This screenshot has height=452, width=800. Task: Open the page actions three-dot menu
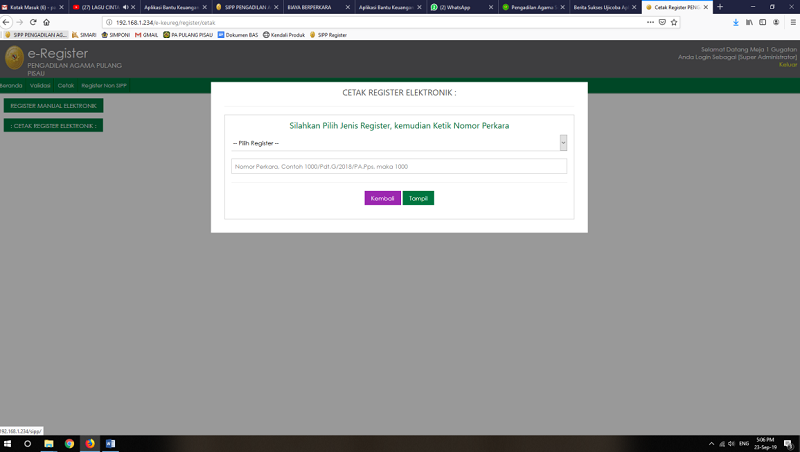648,21
